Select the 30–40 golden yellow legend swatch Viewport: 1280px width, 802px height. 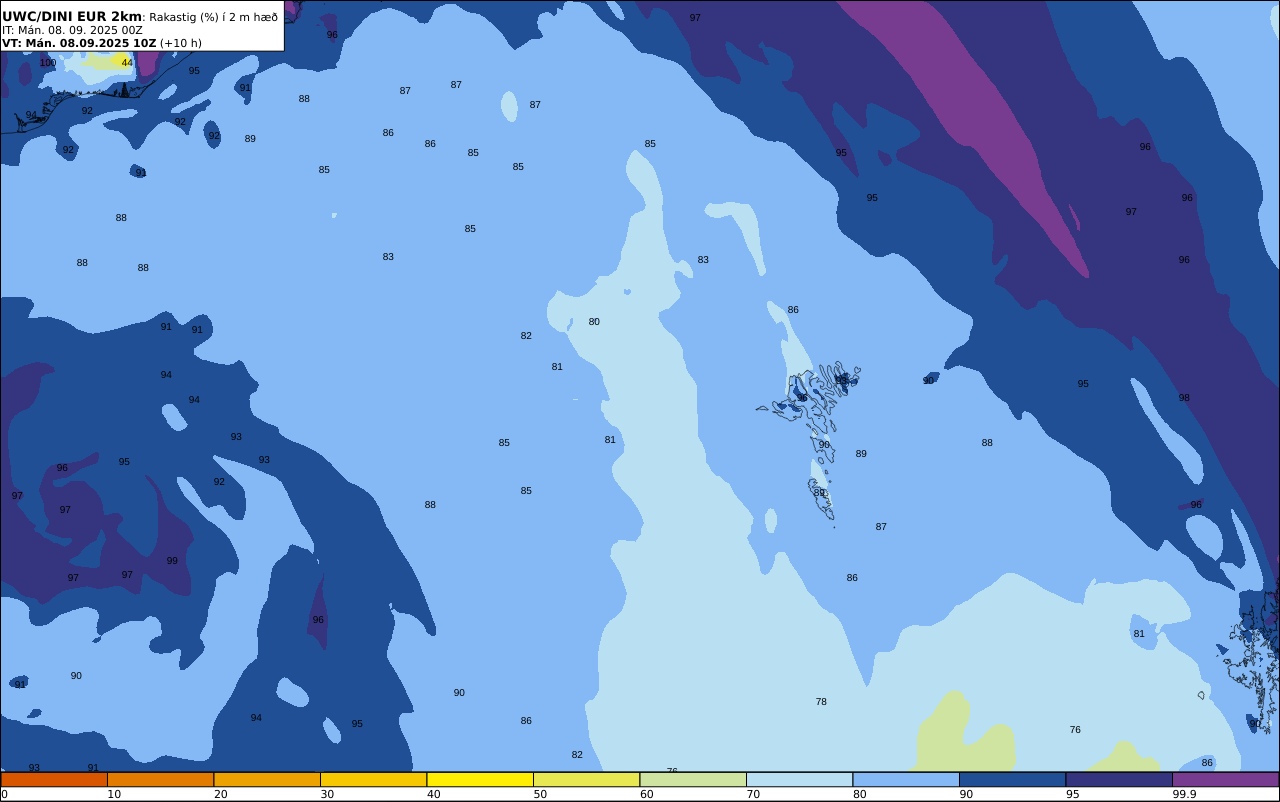click(x=373, y=779)
